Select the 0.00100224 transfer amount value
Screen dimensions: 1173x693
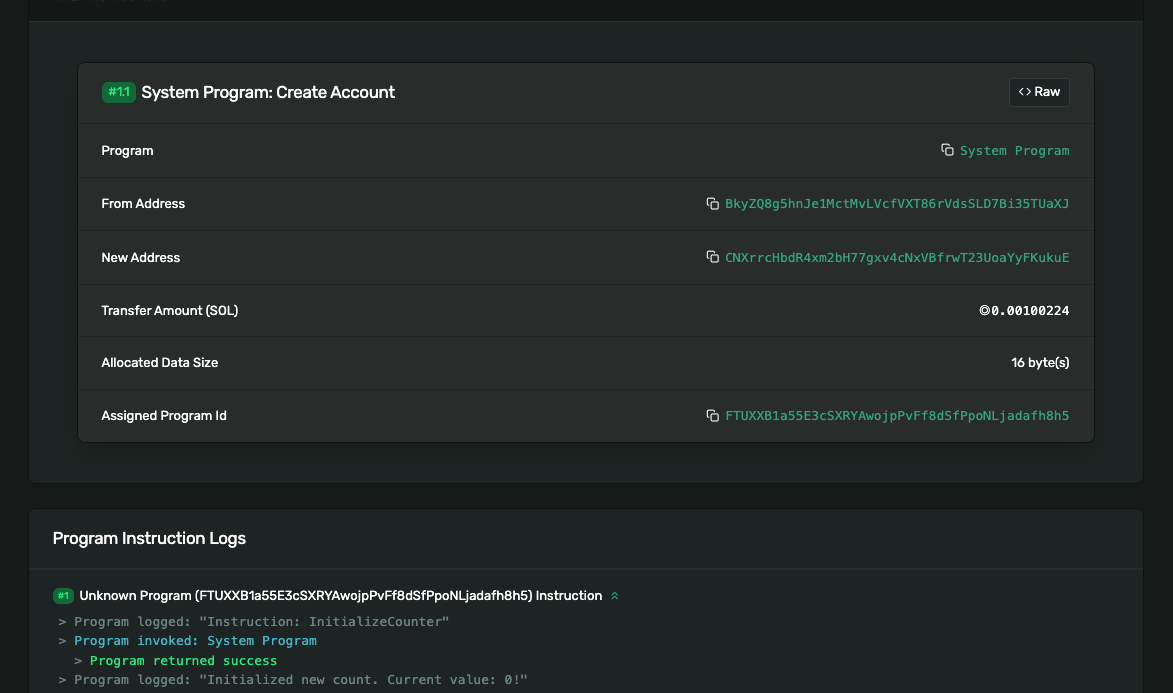(x=1024, y=311)
